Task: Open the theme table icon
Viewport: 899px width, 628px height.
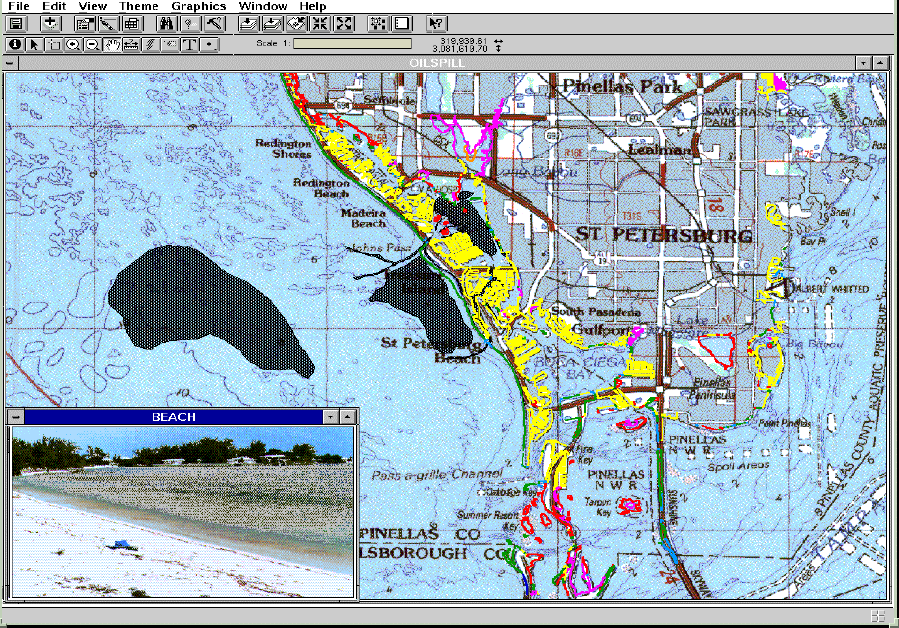Action: click(x=132, y=24)
